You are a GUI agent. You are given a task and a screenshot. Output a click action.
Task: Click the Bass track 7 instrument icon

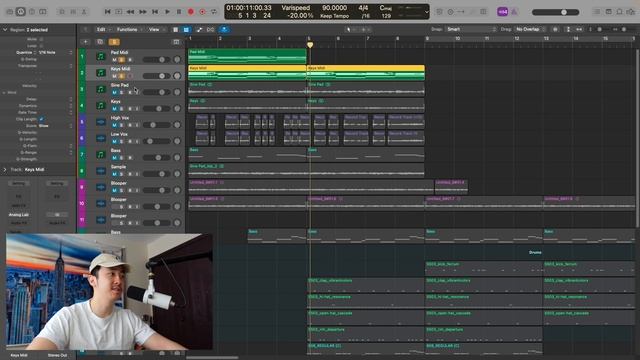pyautogui.click(x=100, y=154)
